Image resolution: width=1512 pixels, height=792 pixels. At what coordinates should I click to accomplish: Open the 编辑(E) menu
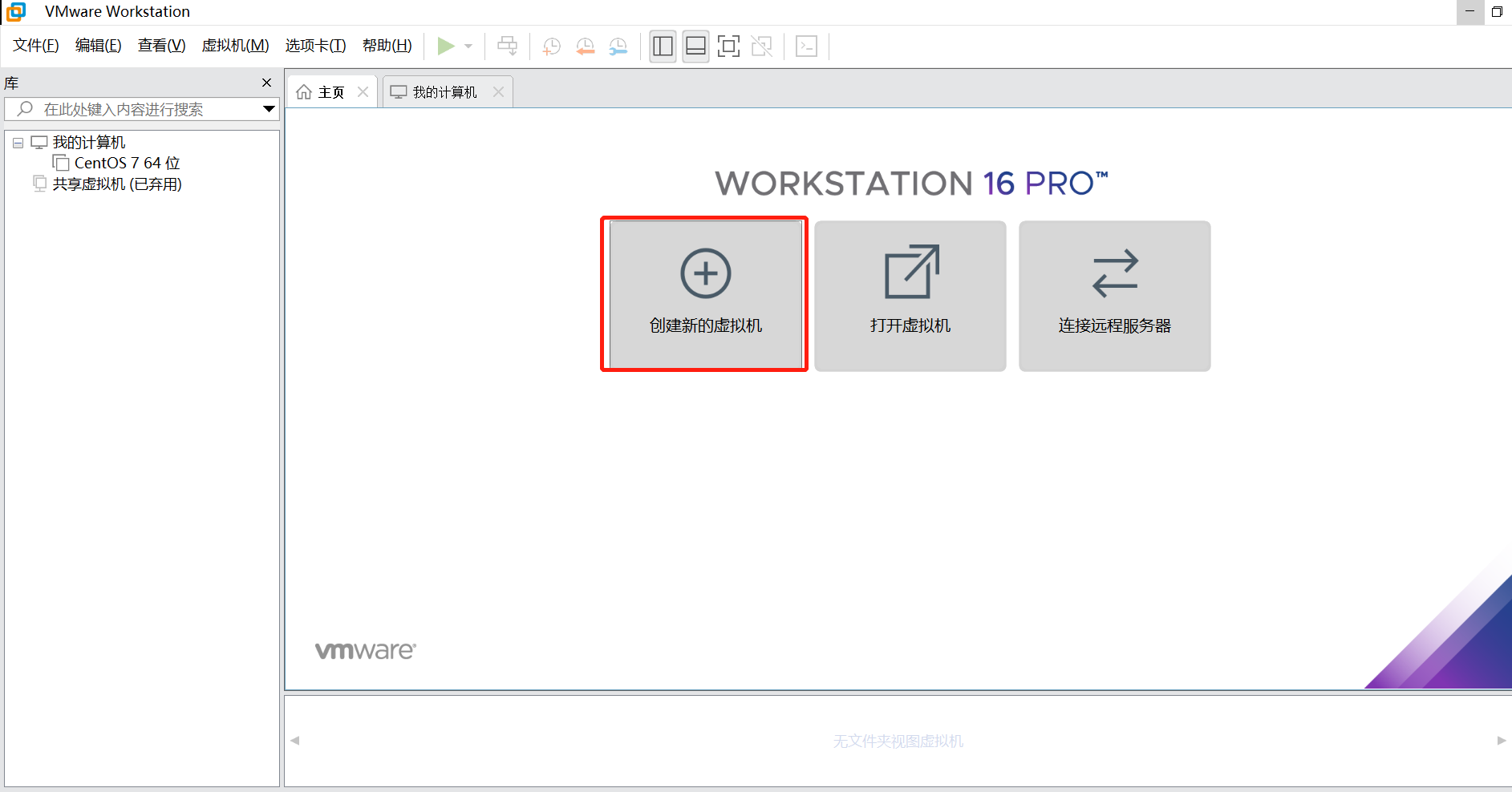(99, 46)
